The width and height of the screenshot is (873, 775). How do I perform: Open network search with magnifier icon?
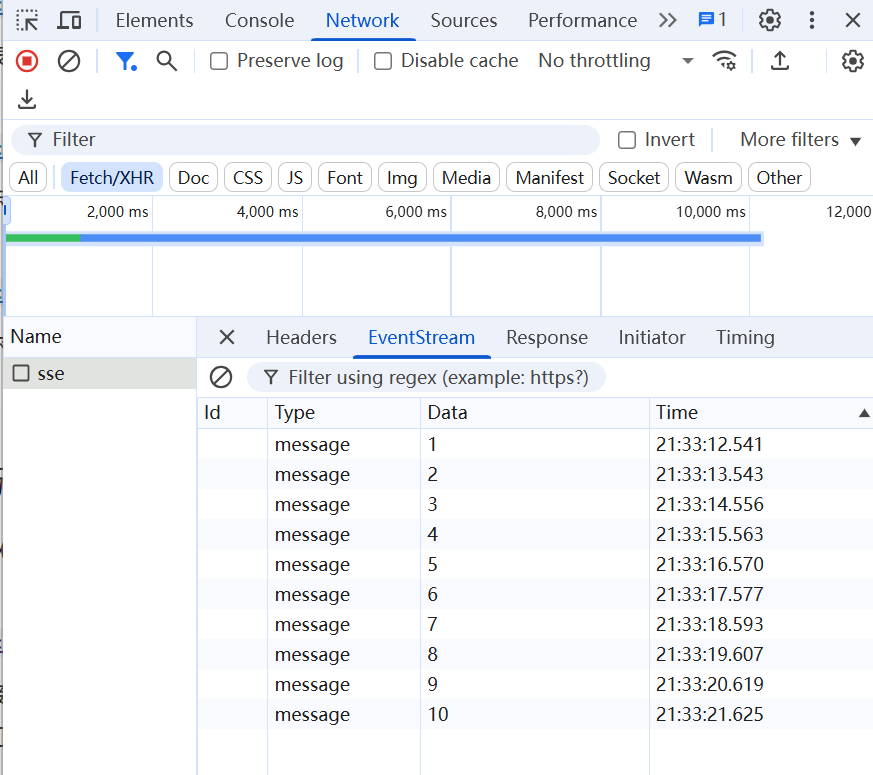coord(166,61)
